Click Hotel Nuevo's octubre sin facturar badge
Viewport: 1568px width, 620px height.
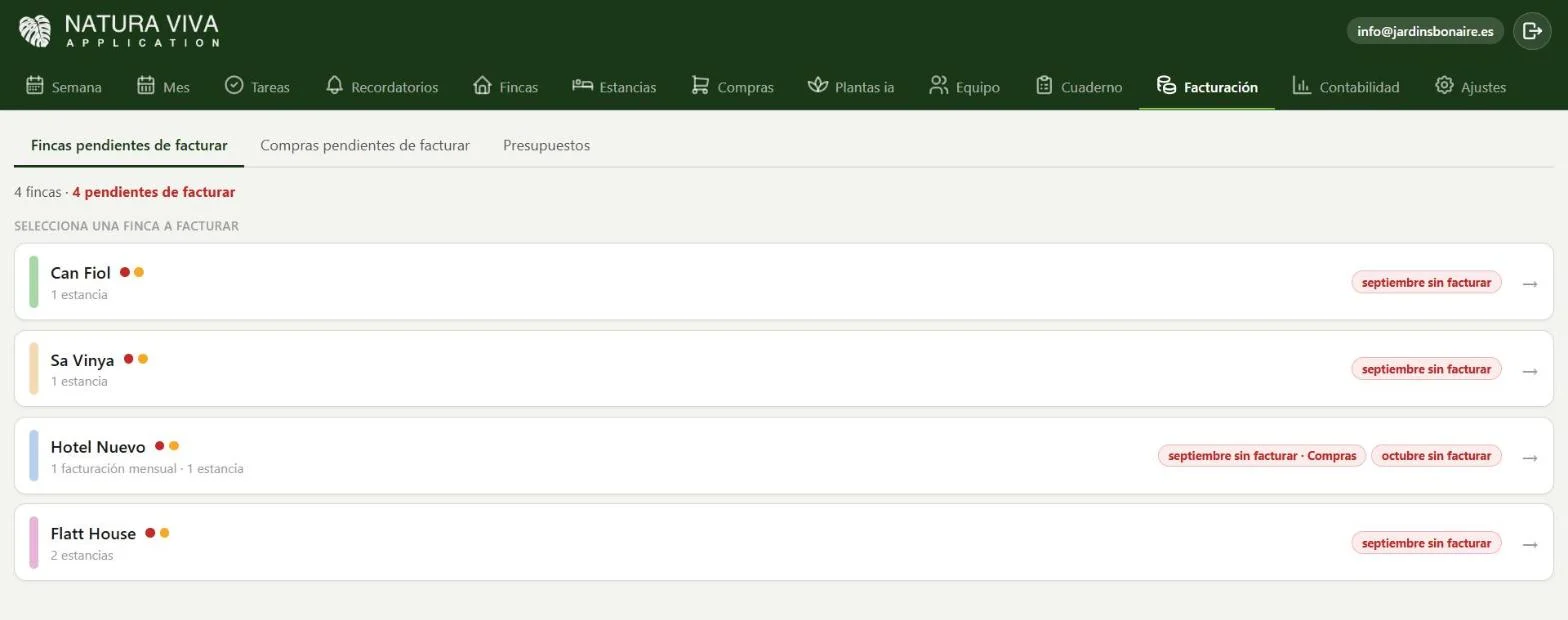(x=1436, y=456)
